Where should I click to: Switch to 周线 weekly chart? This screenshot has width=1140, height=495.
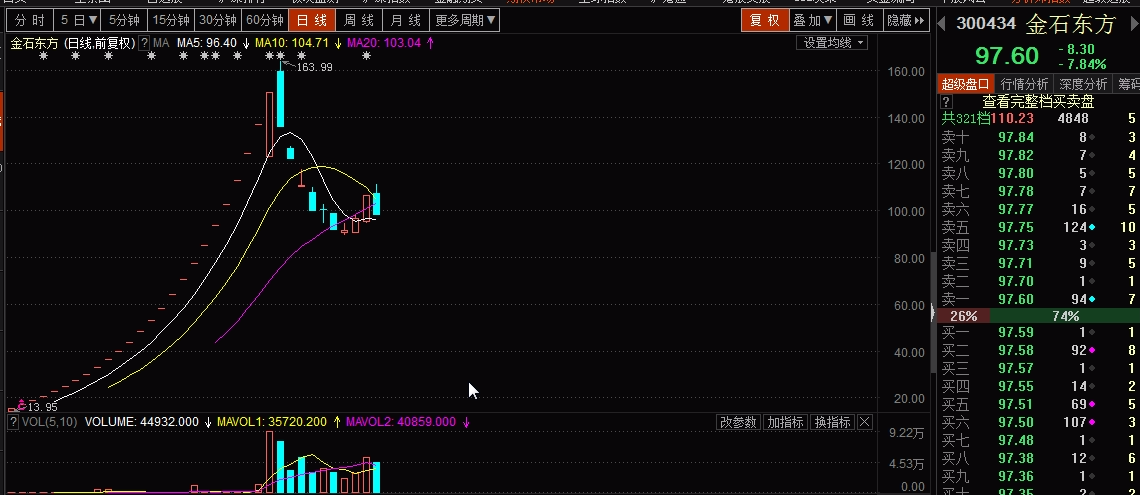tap(359, 20)
